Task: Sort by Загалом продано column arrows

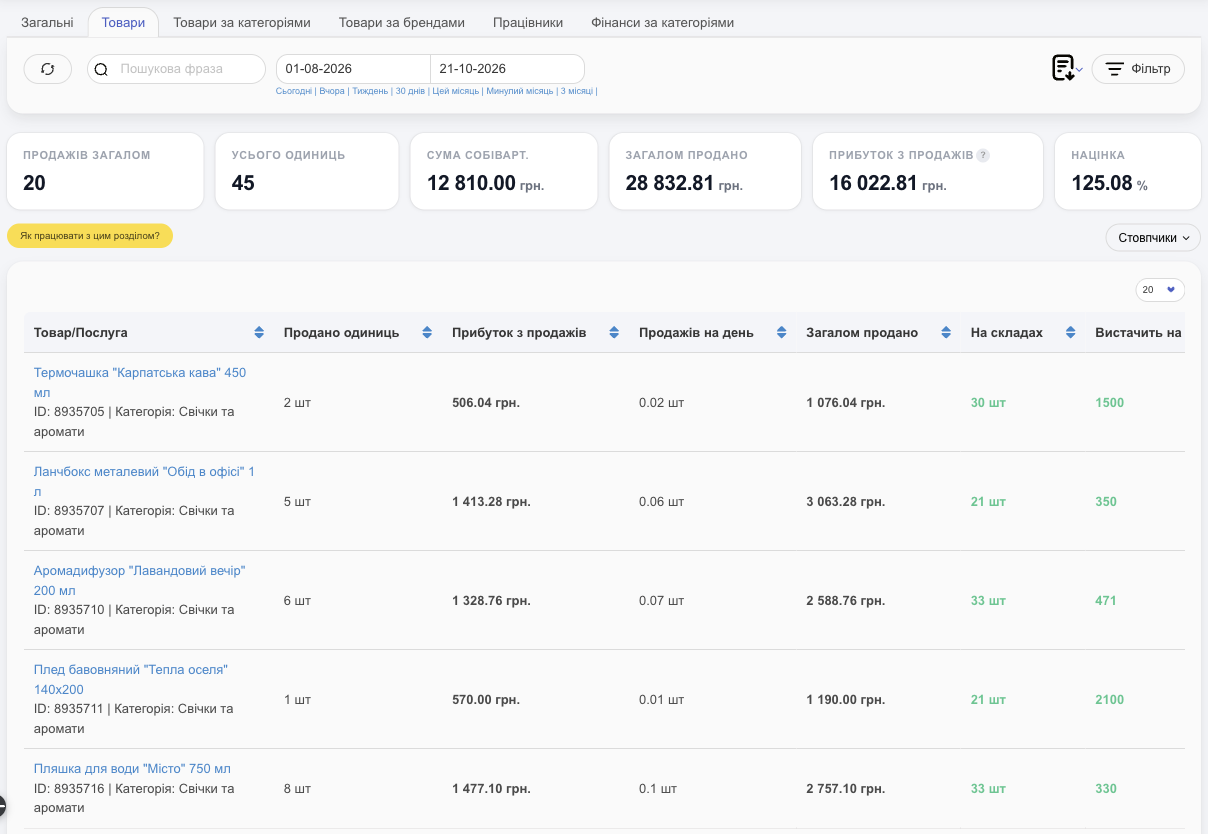Action: click(946, 333)
